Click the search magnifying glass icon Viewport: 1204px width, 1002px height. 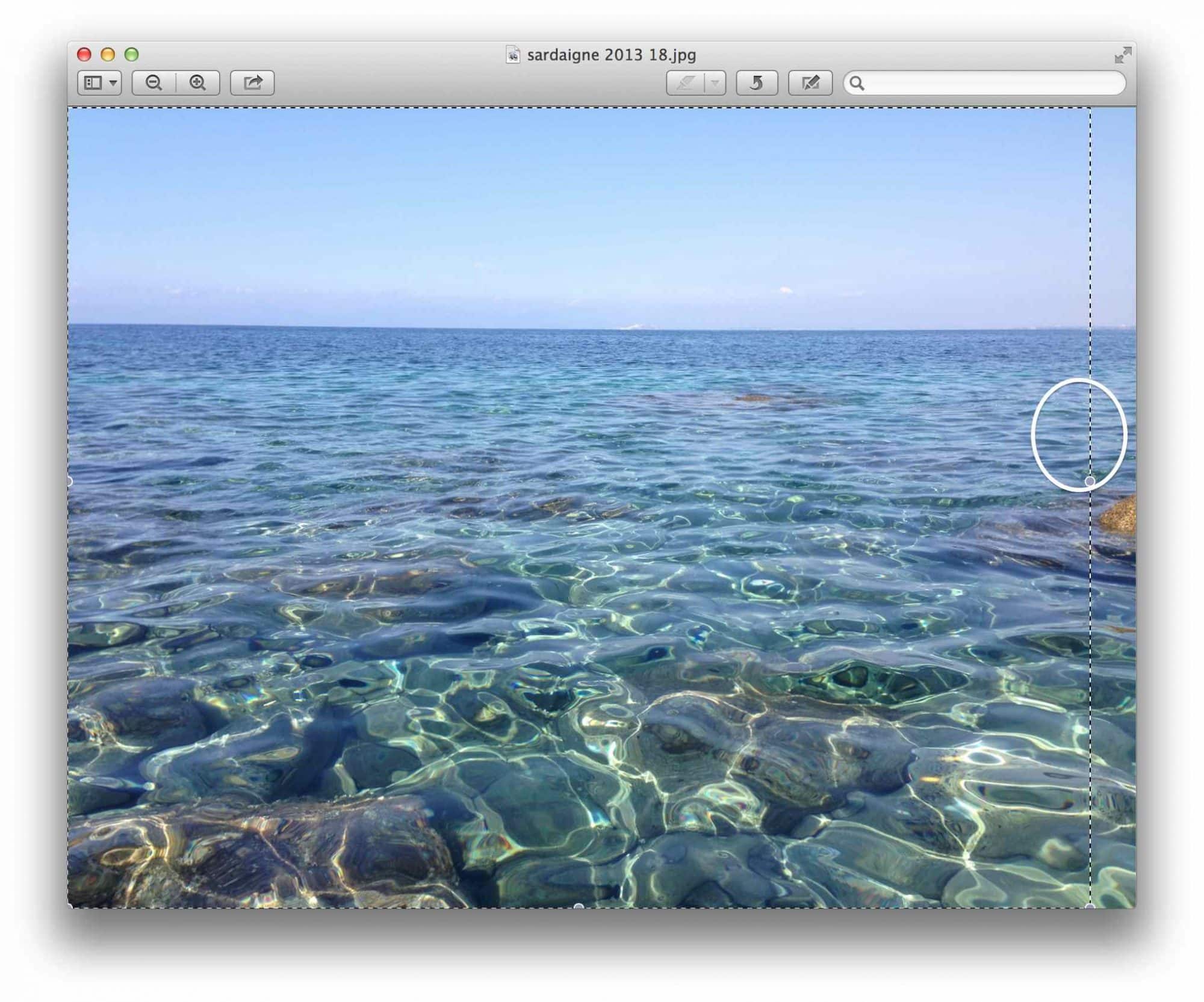[857, 83]
